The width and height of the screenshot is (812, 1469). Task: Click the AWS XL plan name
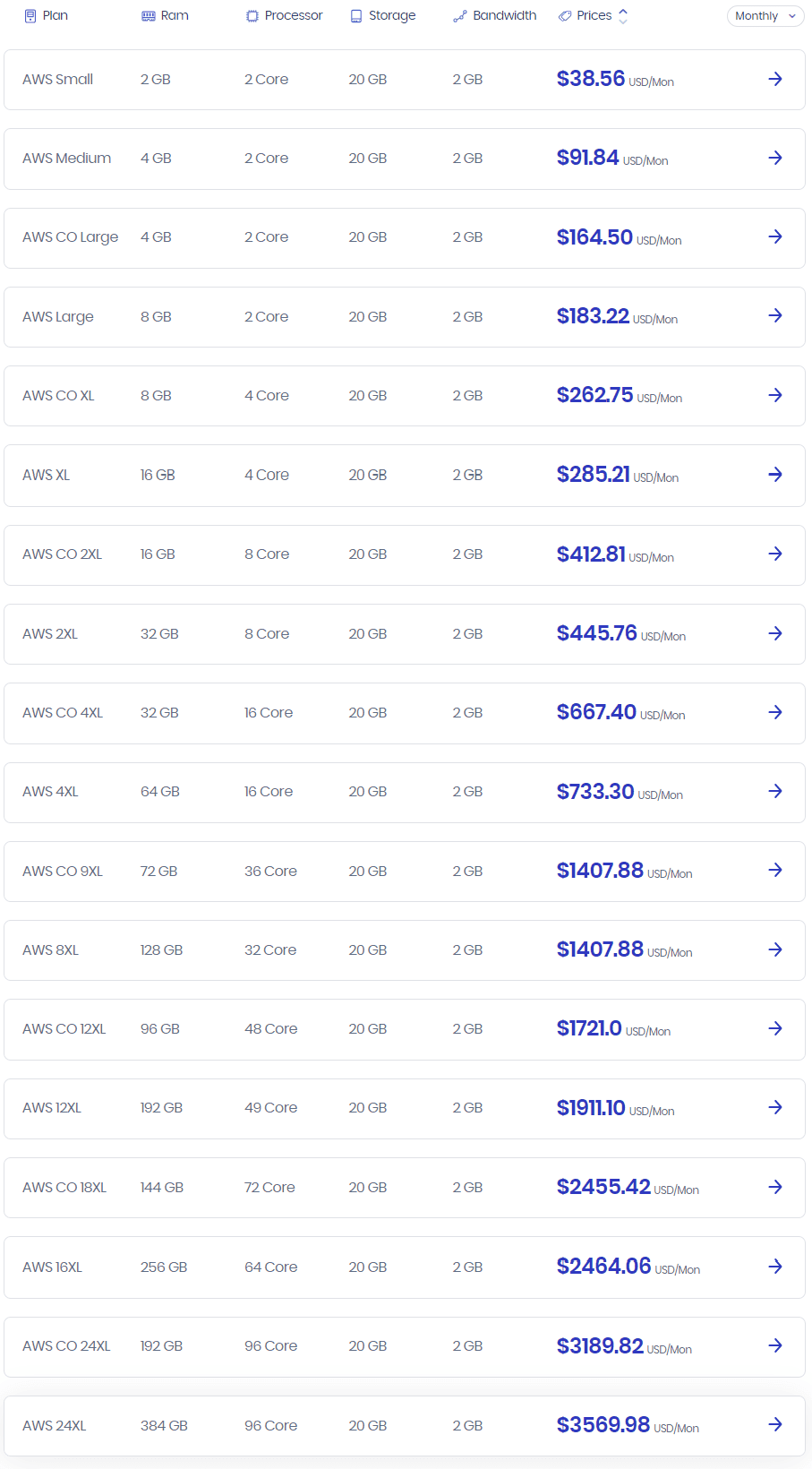(x=47, y=475)
